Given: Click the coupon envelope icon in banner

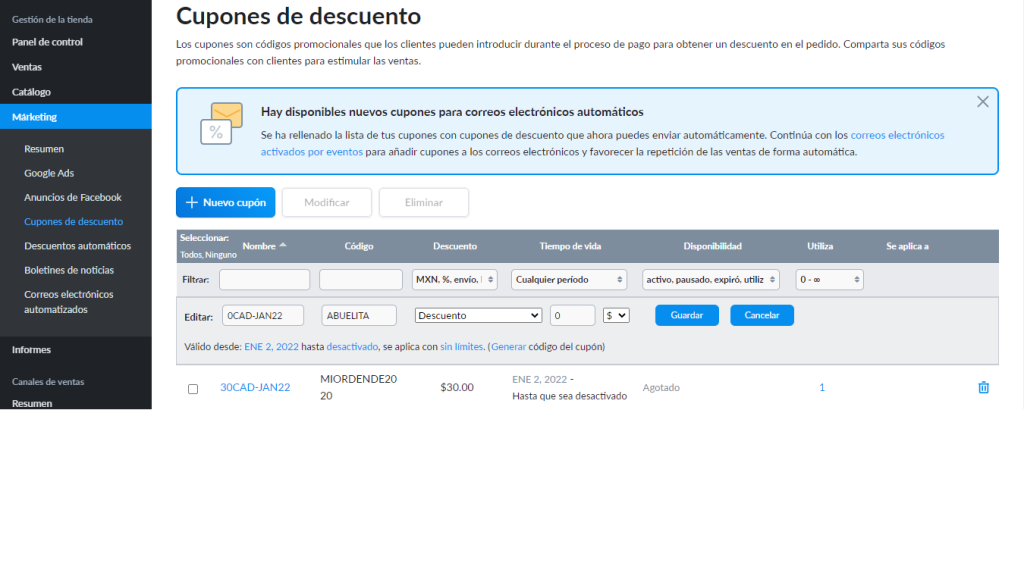Looking at the screenshot, I should tap(221, 124).
